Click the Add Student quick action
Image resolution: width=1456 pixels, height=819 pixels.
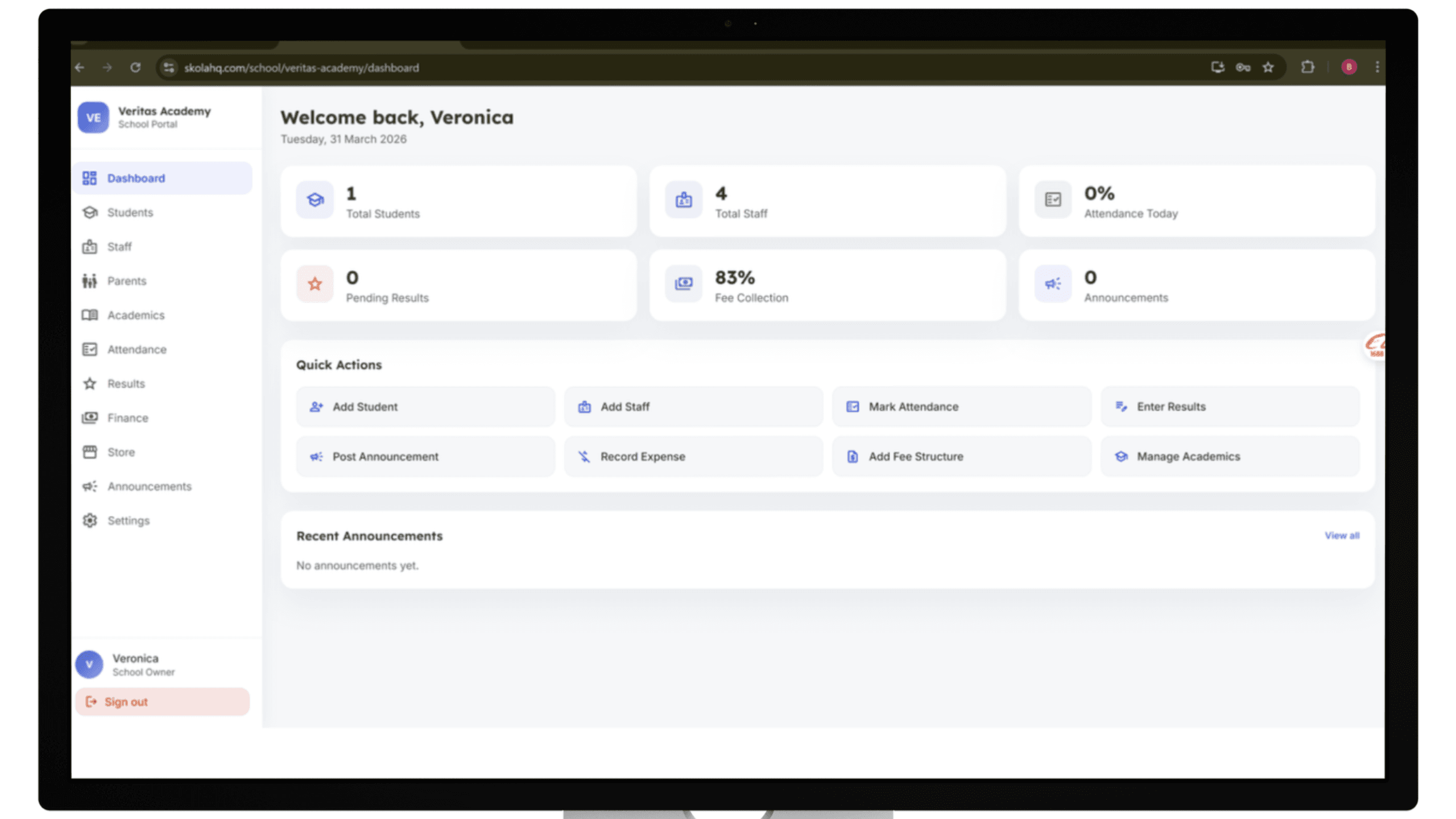(424, 407)
